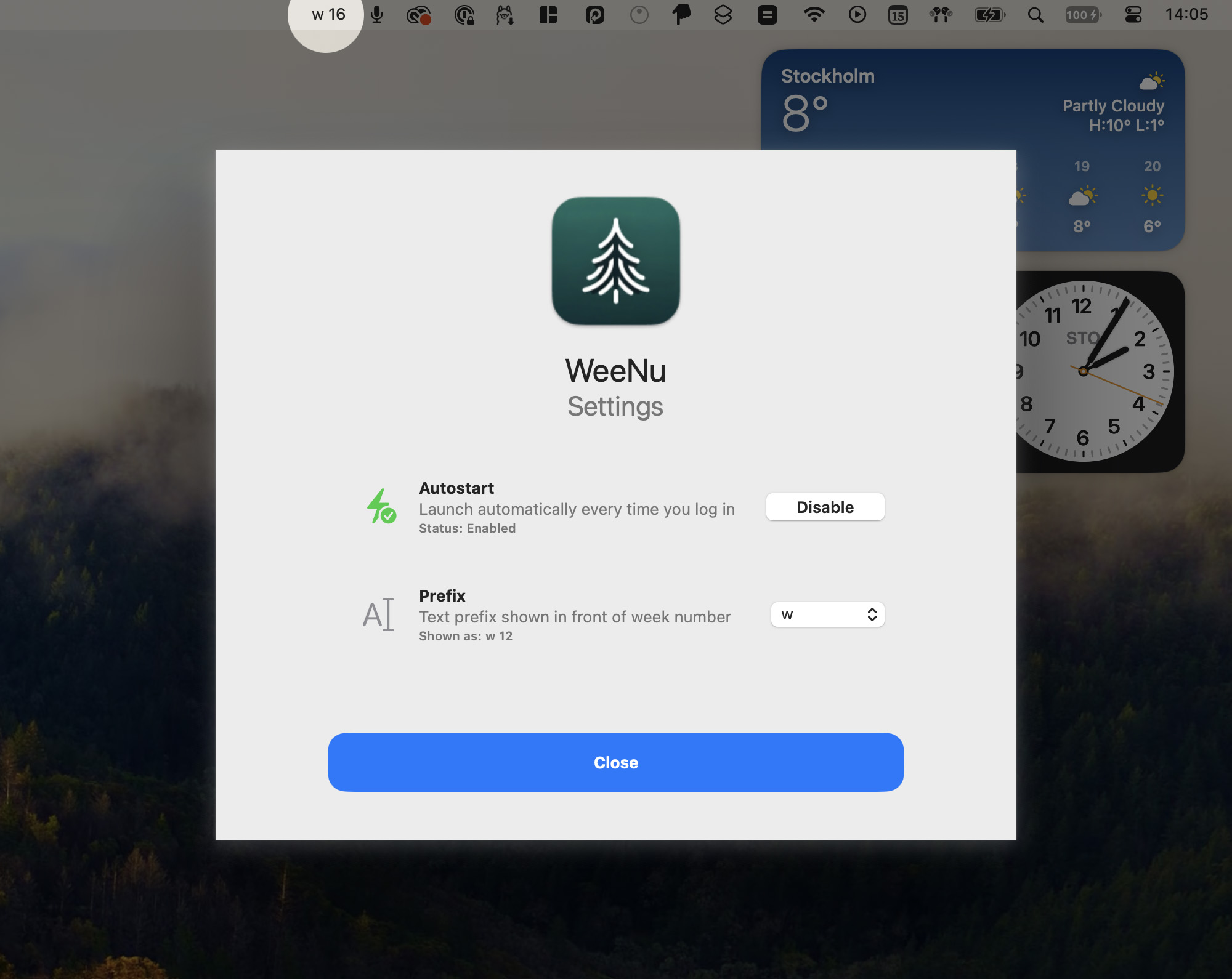Click the battery charging indicator
Viewport: 1232px width, 979px height.
[989, 15]
